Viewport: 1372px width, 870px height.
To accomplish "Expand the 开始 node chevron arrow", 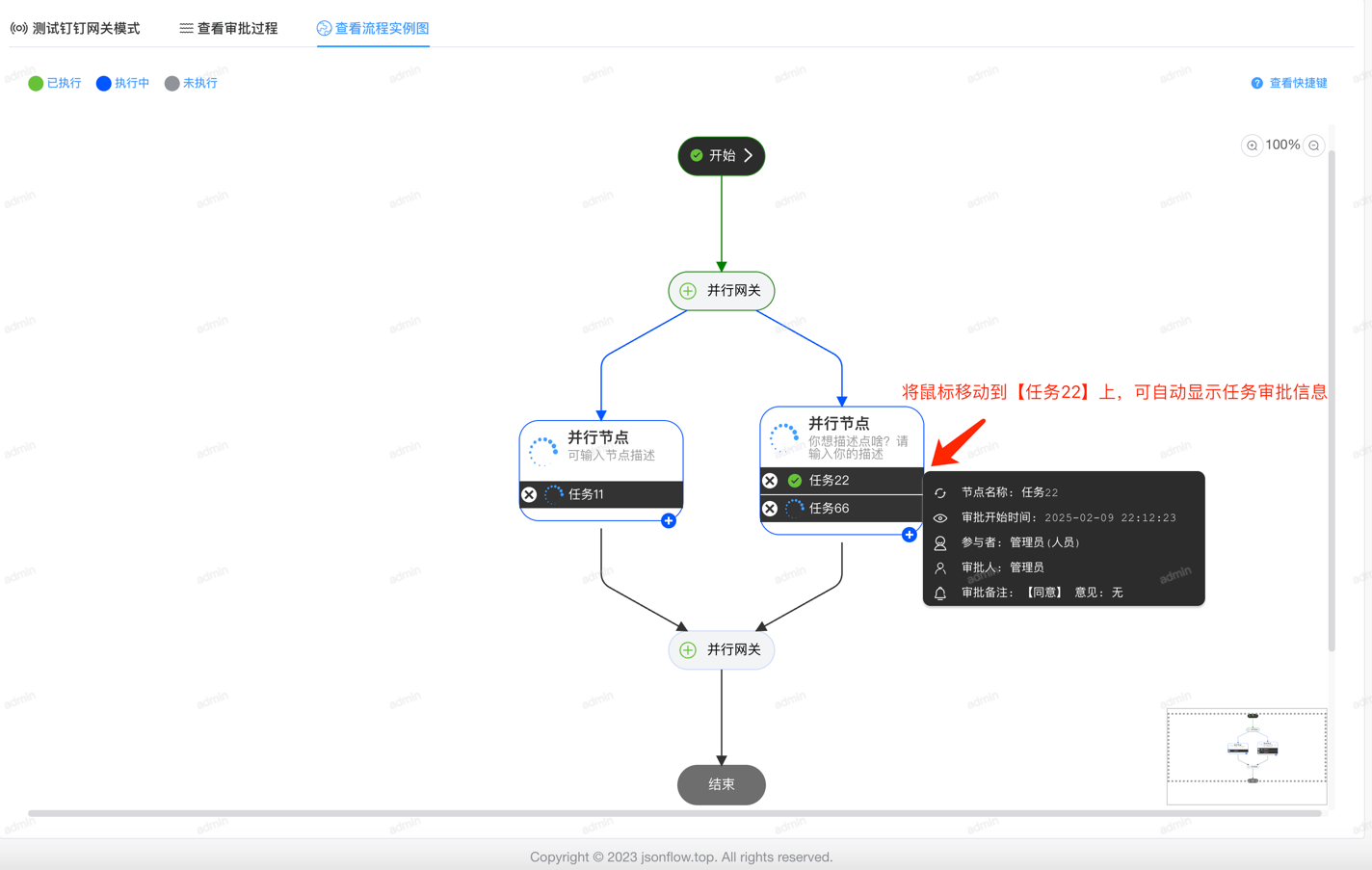I will coord(749,155).
